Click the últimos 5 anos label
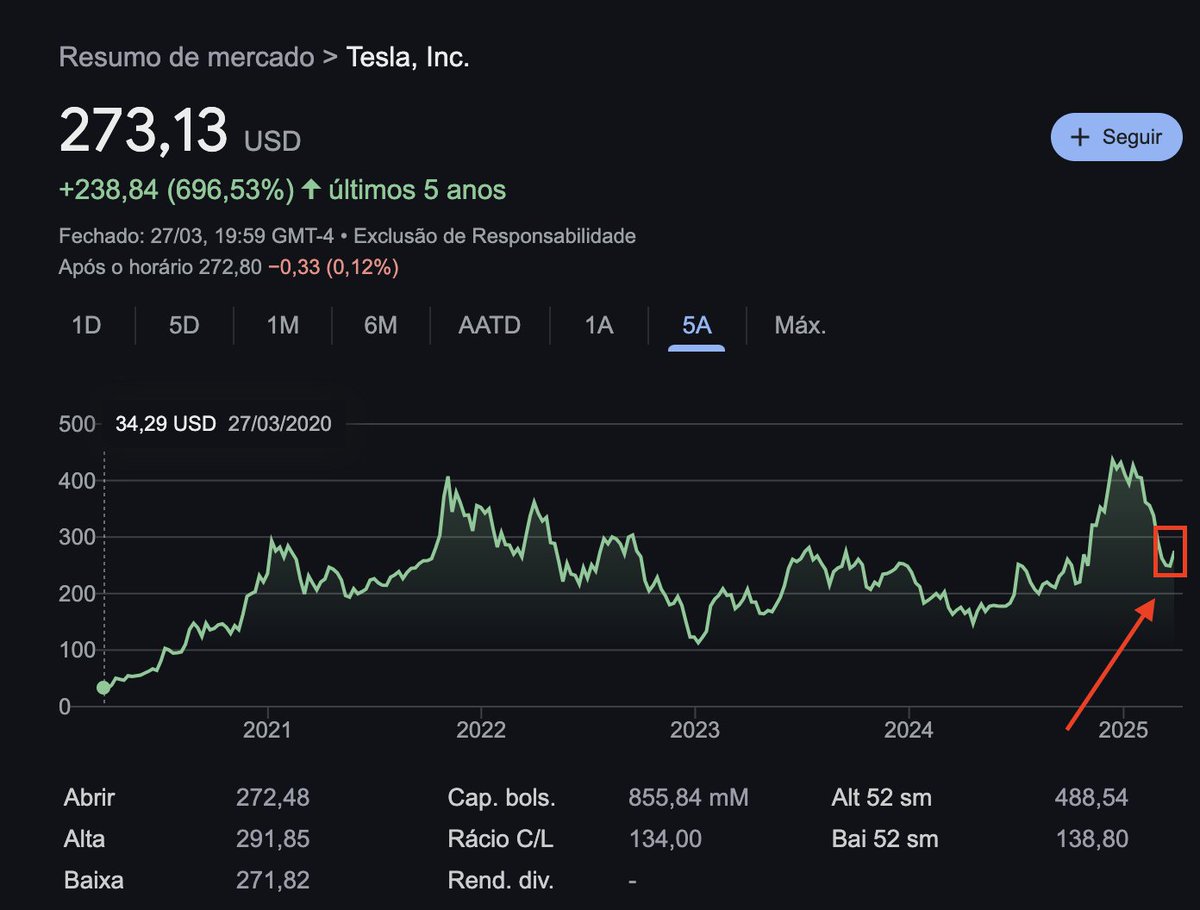The width and height of the screenshot is (1200, 910). (x=416, y=189)
